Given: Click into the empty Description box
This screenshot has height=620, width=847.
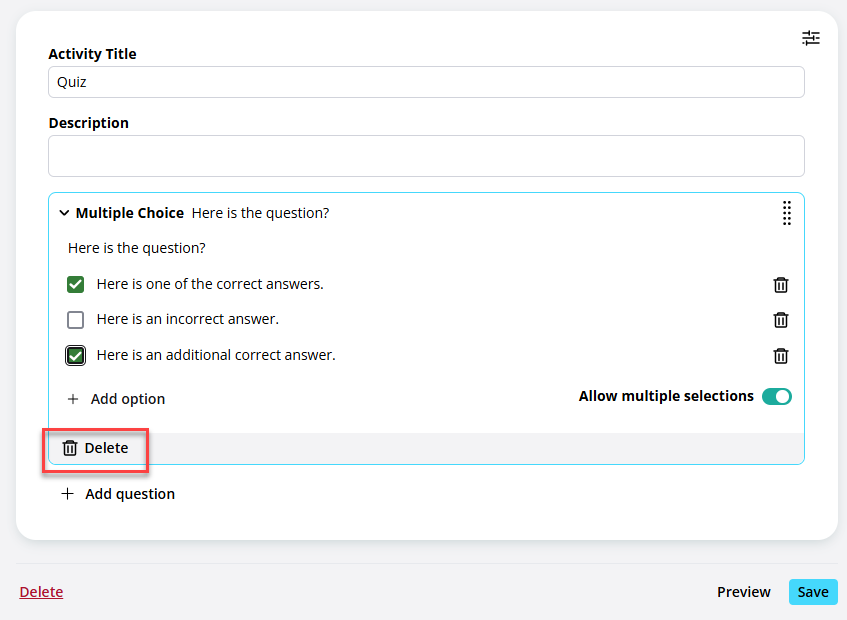Looking at the screenshot, I should 426,156.
